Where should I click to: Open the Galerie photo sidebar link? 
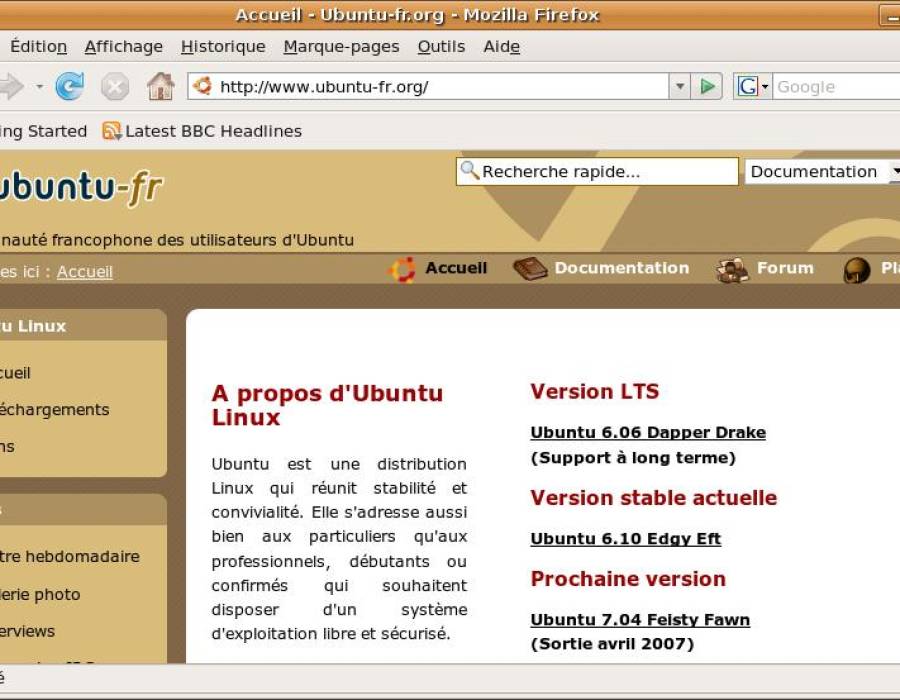(x=40, y=594)
